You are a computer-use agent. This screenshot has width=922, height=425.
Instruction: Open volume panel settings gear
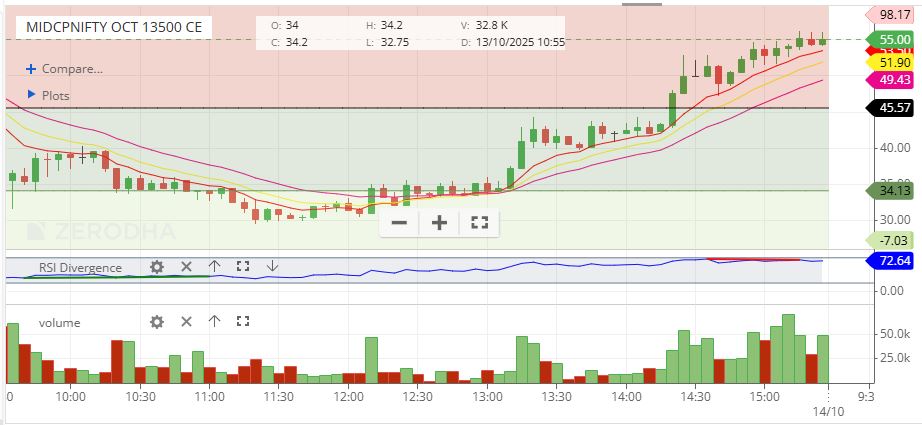tap(156, 322)
